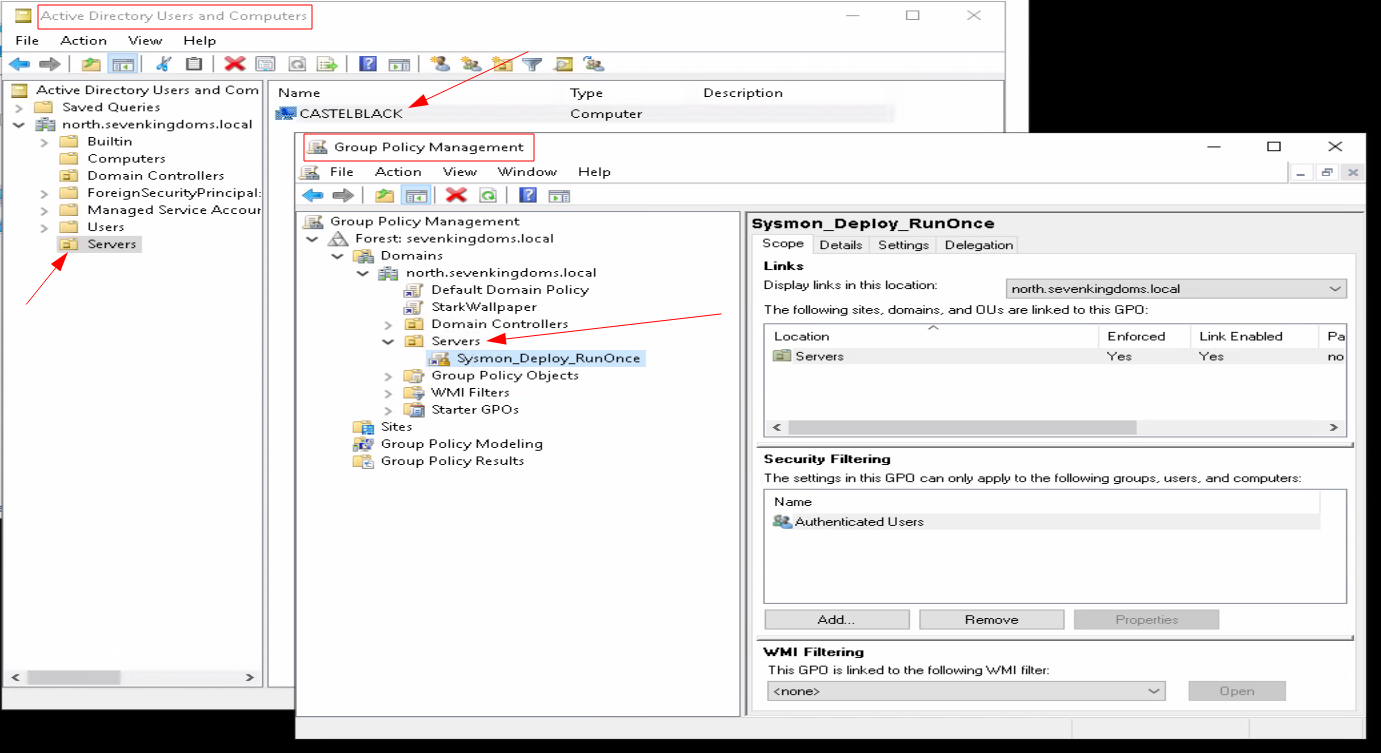Switch to the Settings tab of Sysmon_Deploy_RunOnce
The width and height of the screenshot is (1381, 753).
click(x=903, y=244)
